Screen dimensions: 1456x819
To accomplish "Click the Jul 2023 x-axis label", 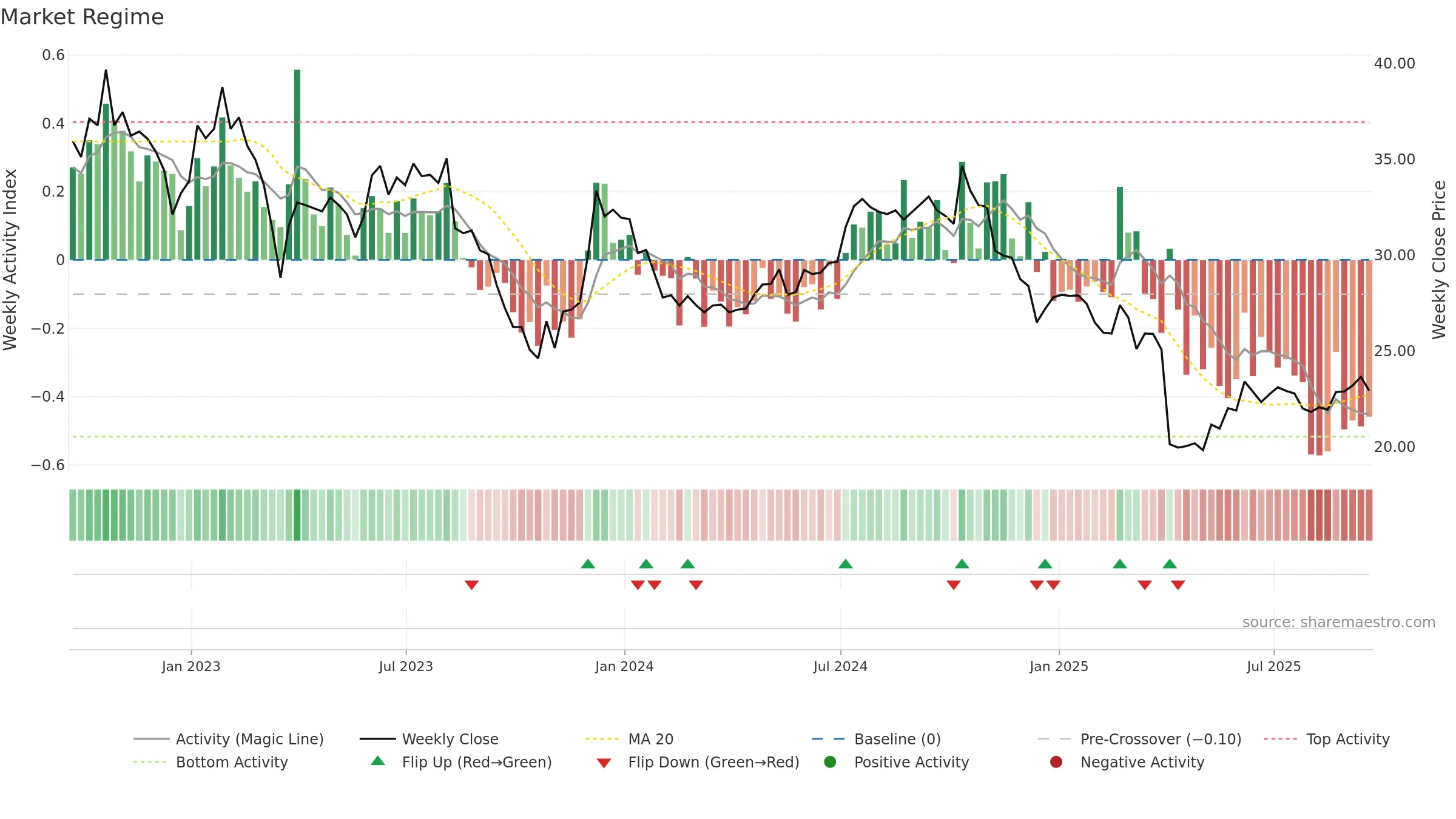I will point(406,666).
